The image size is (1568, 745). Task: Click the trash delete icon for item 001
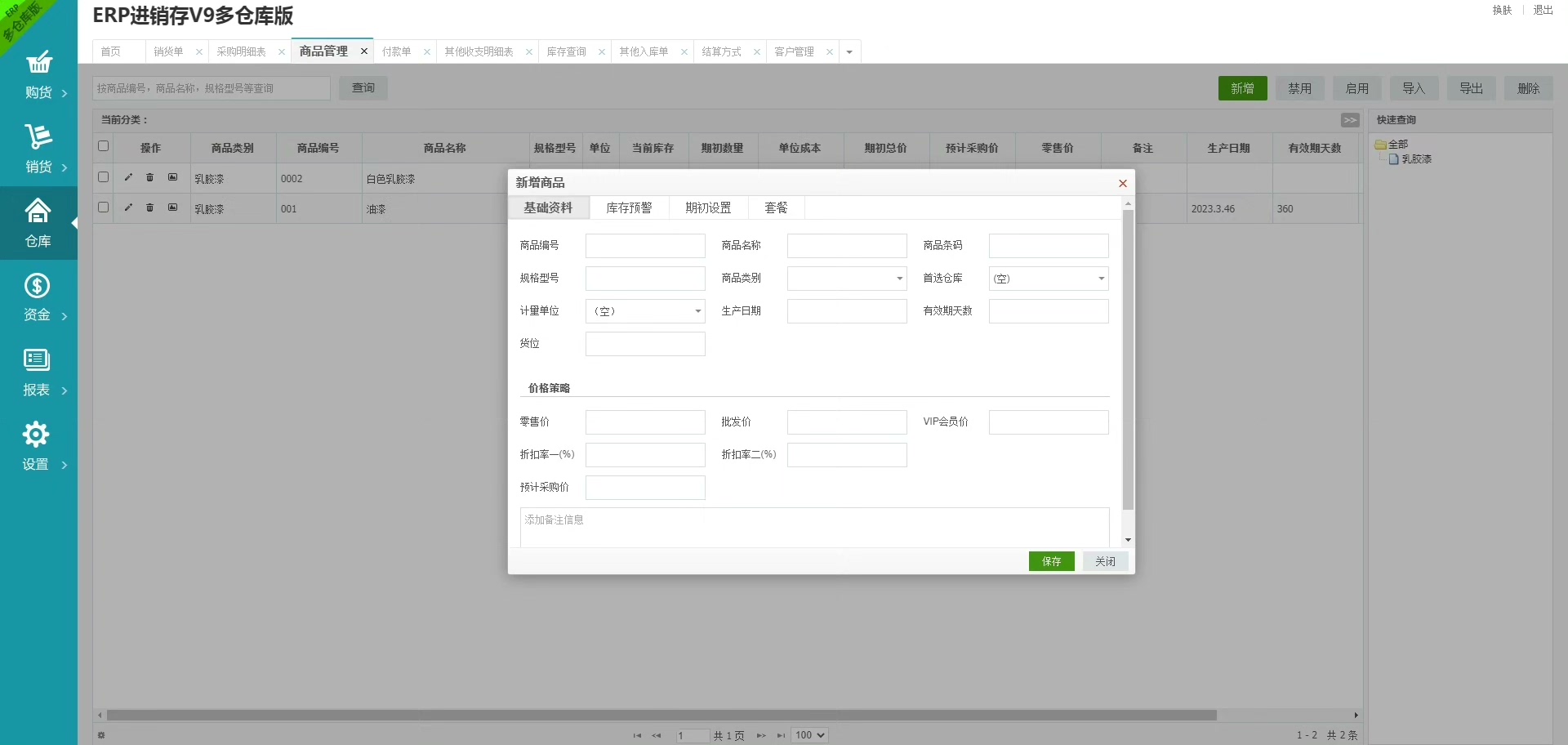[150, 207]
